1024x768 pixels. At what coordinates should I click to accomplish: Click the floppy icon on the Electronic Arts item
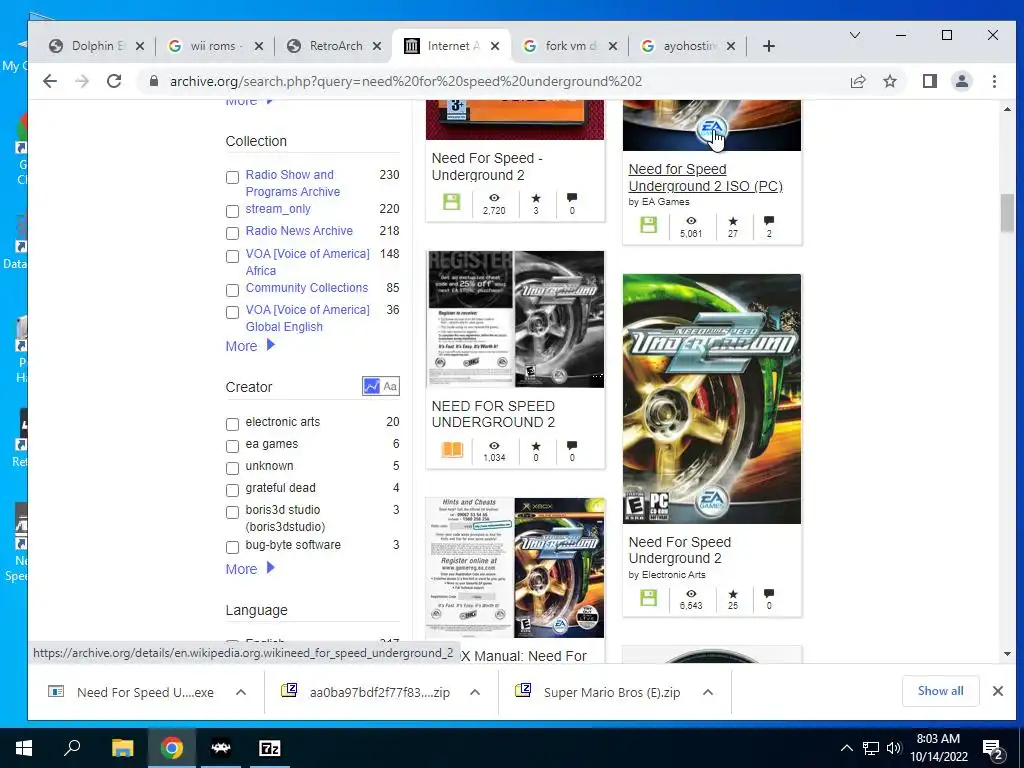click(x=648, y=598)
